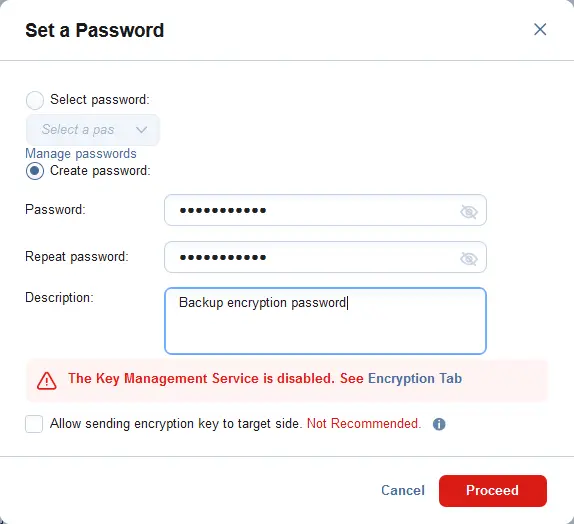Enable Allow sending encryption key checkbox
574x524 pixels.
[34, 424]
